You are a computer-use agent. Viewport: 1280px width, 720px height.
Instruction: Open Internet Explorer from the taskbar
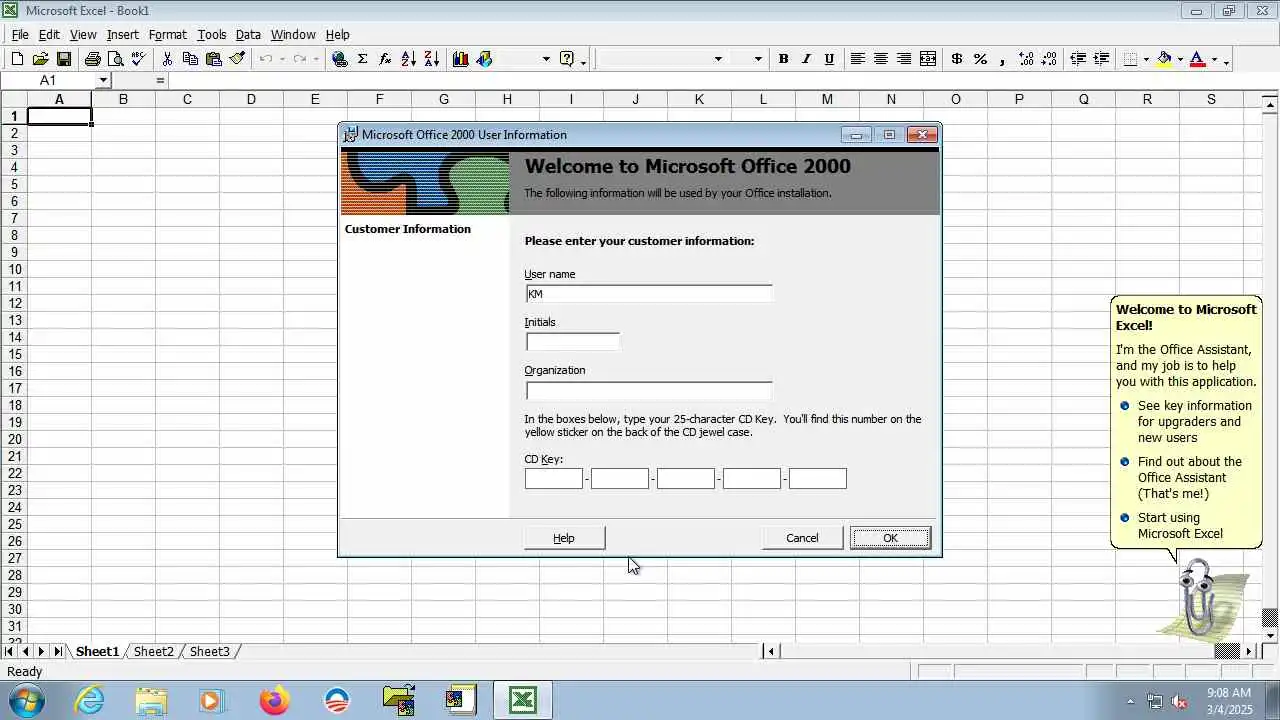click(x=90, y=701)
